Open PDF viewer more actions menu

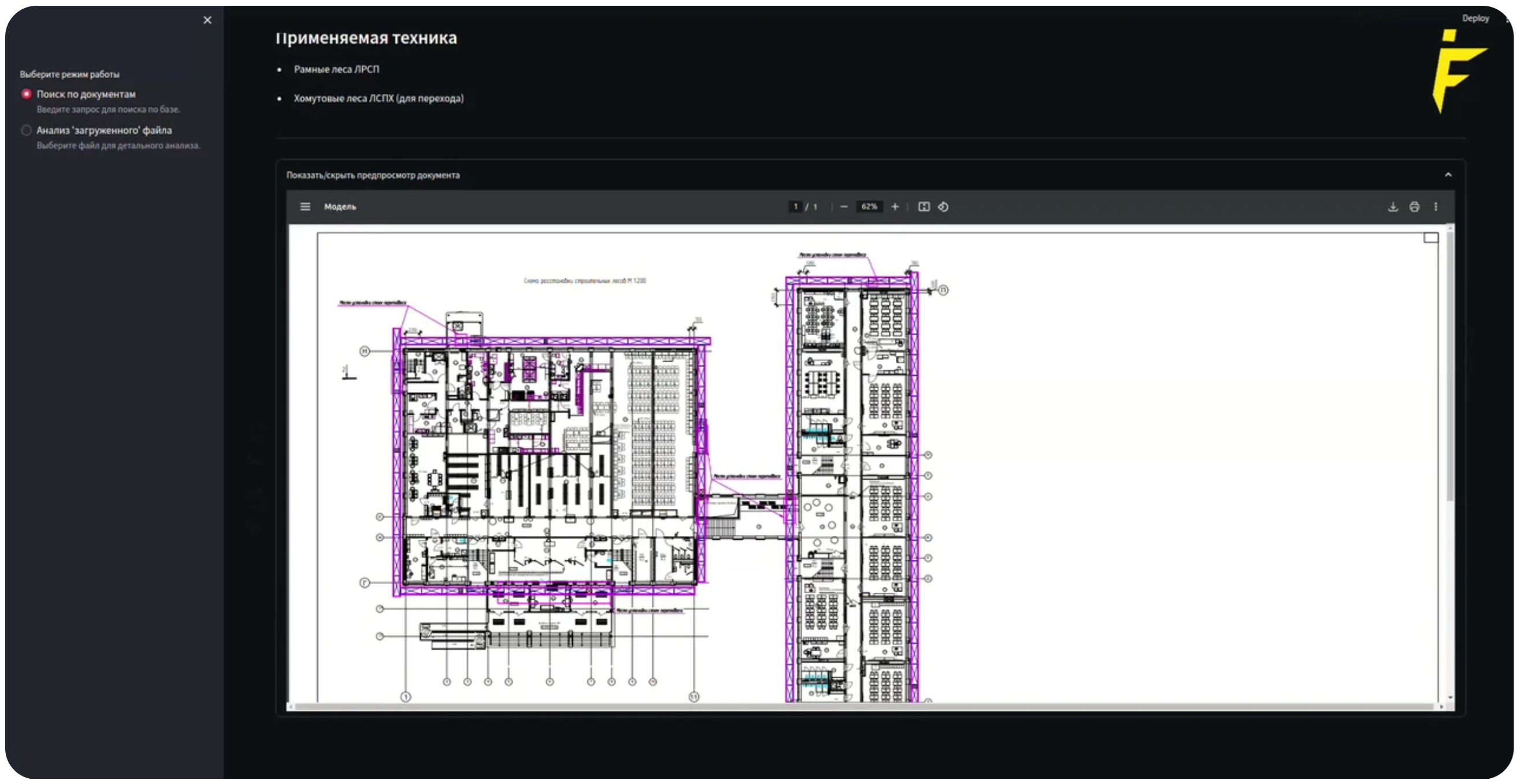(x=1435, y=206)
